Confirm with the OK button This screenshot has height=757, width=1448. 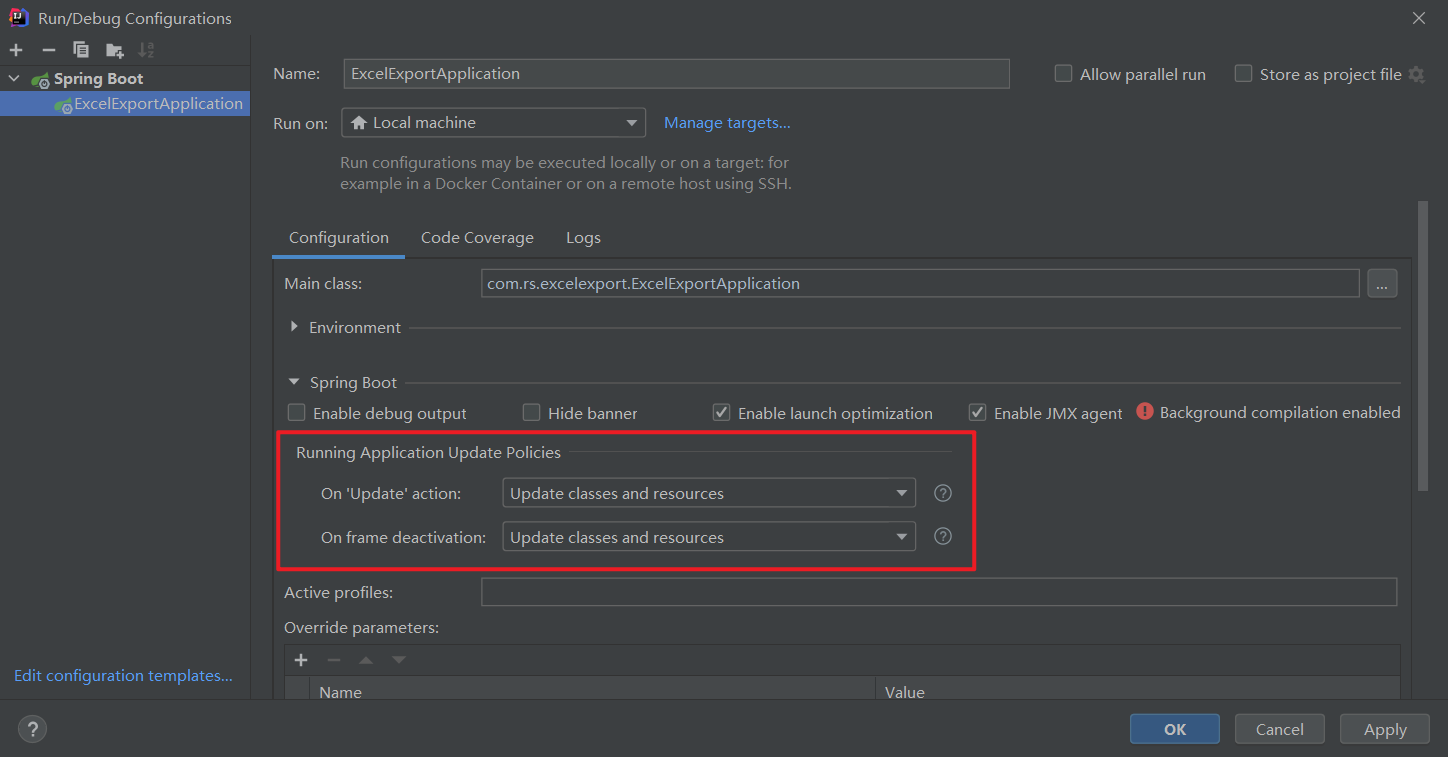coord(1175,729)
